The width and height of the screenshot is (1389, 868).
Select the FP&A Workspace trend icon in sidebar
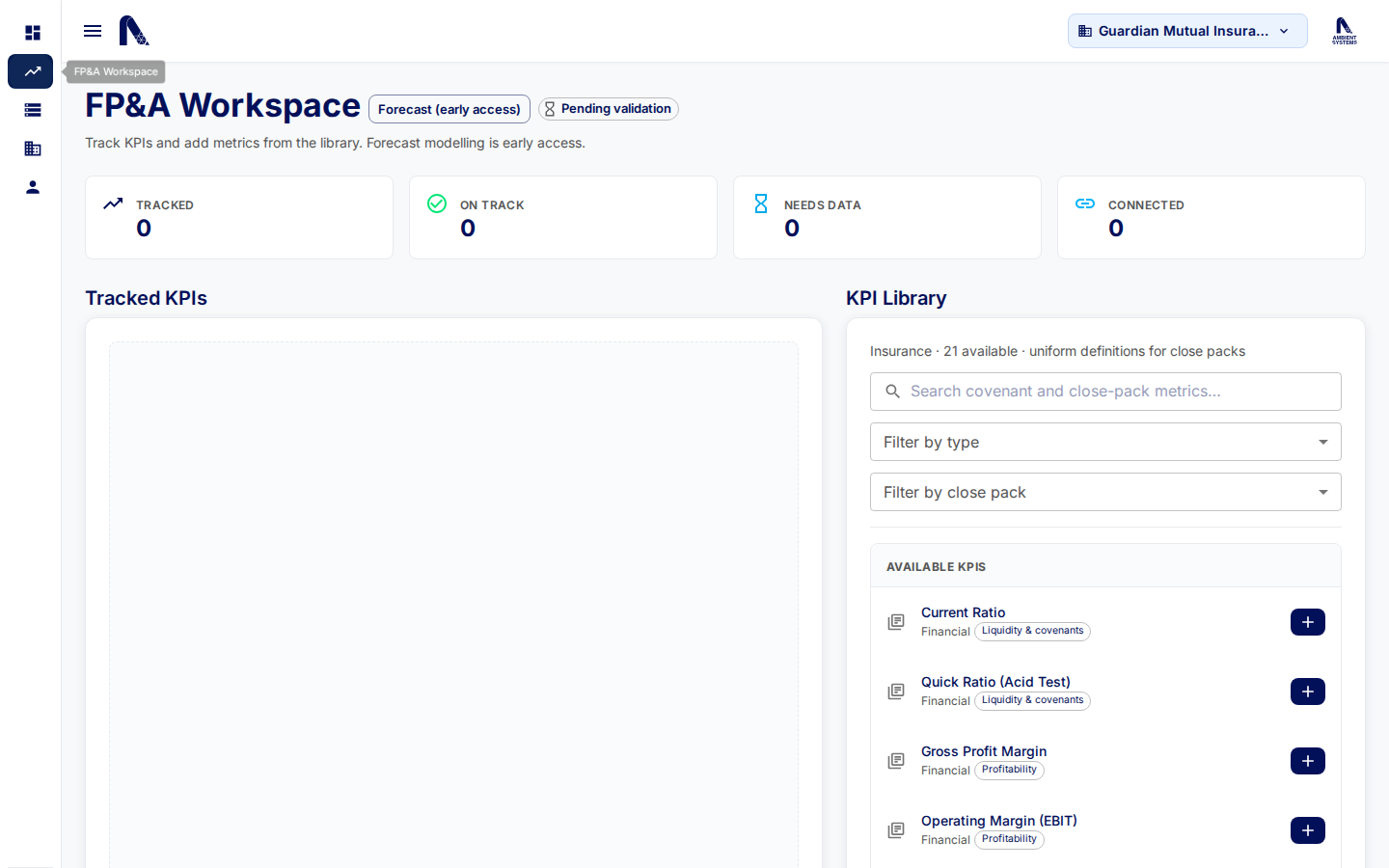[32, 71]
